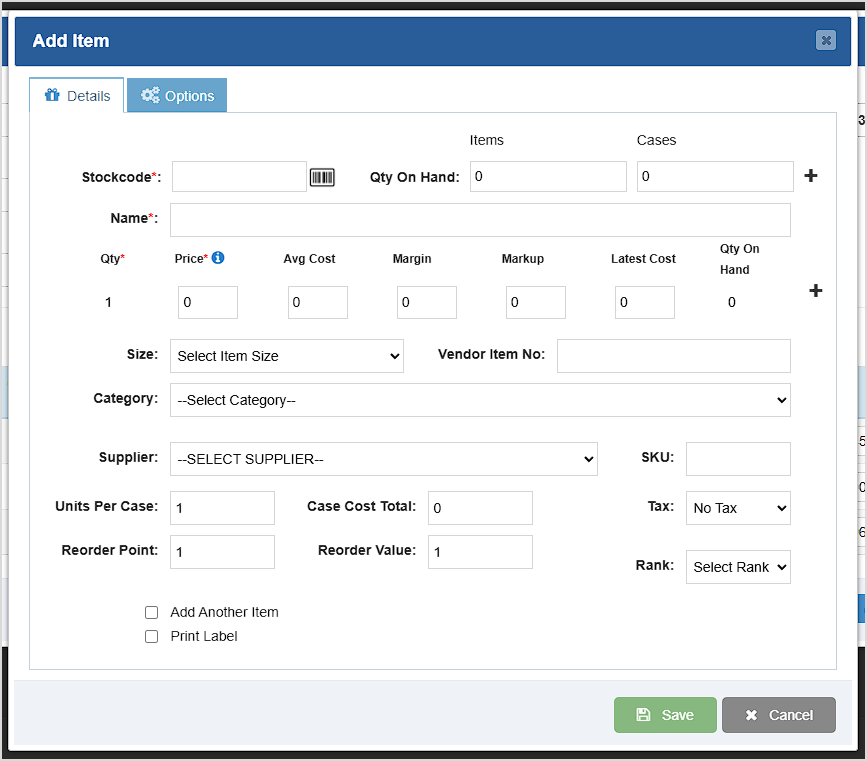Open the Select Rank dropdown
The width and height of the screenshot is (867, 761).
point(738,567)
